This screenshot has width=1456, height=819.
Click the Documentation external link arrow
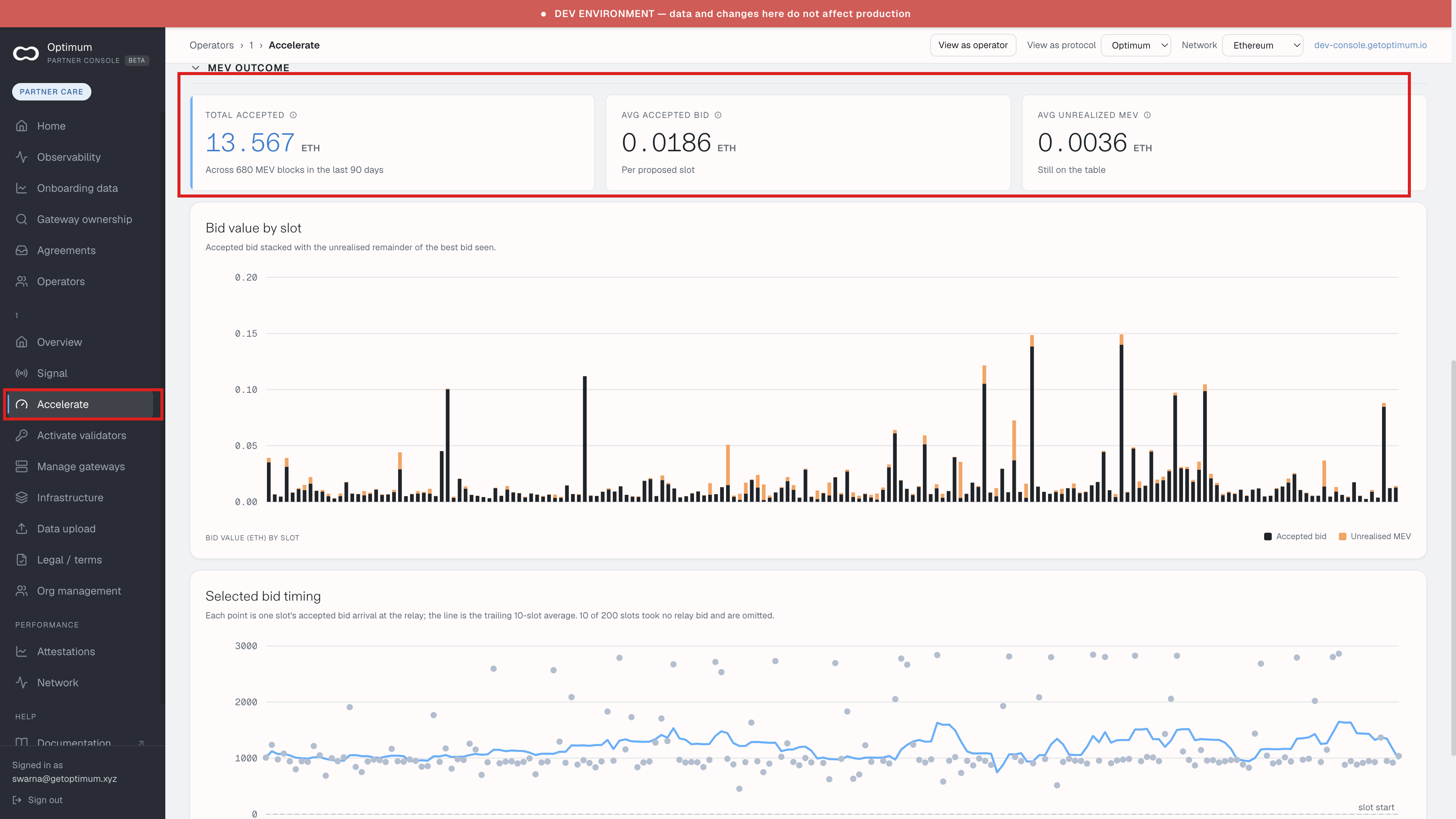141,743
